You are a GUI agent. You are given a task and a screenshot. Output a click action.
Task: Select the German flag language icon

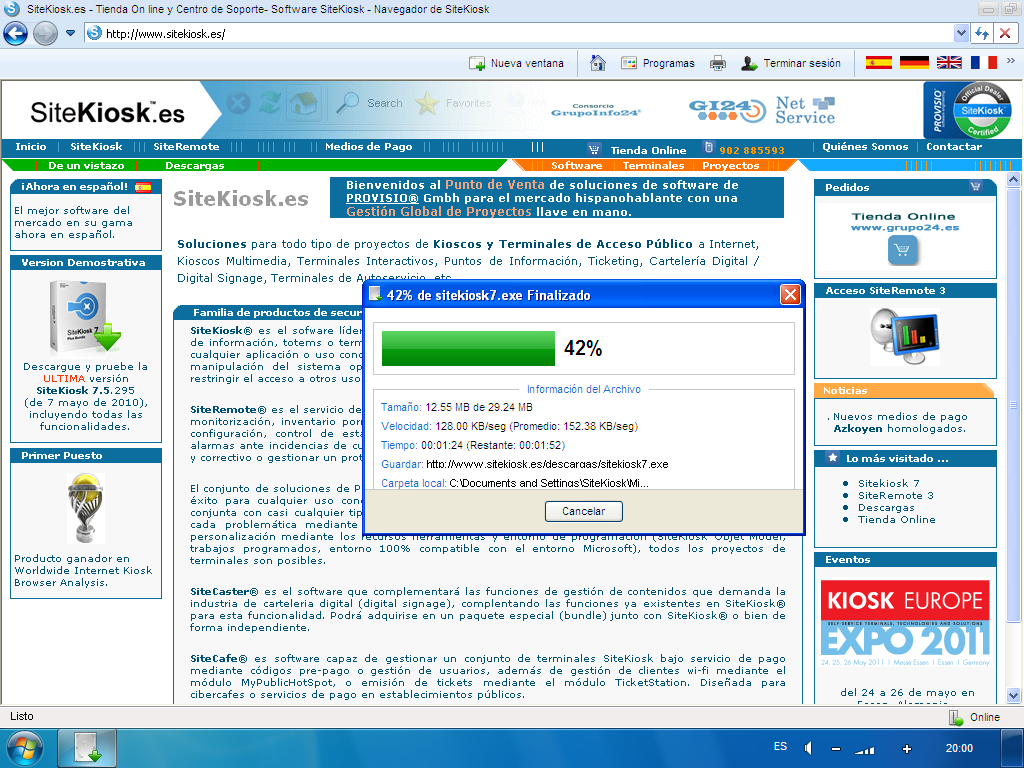[x=914, y=63]
